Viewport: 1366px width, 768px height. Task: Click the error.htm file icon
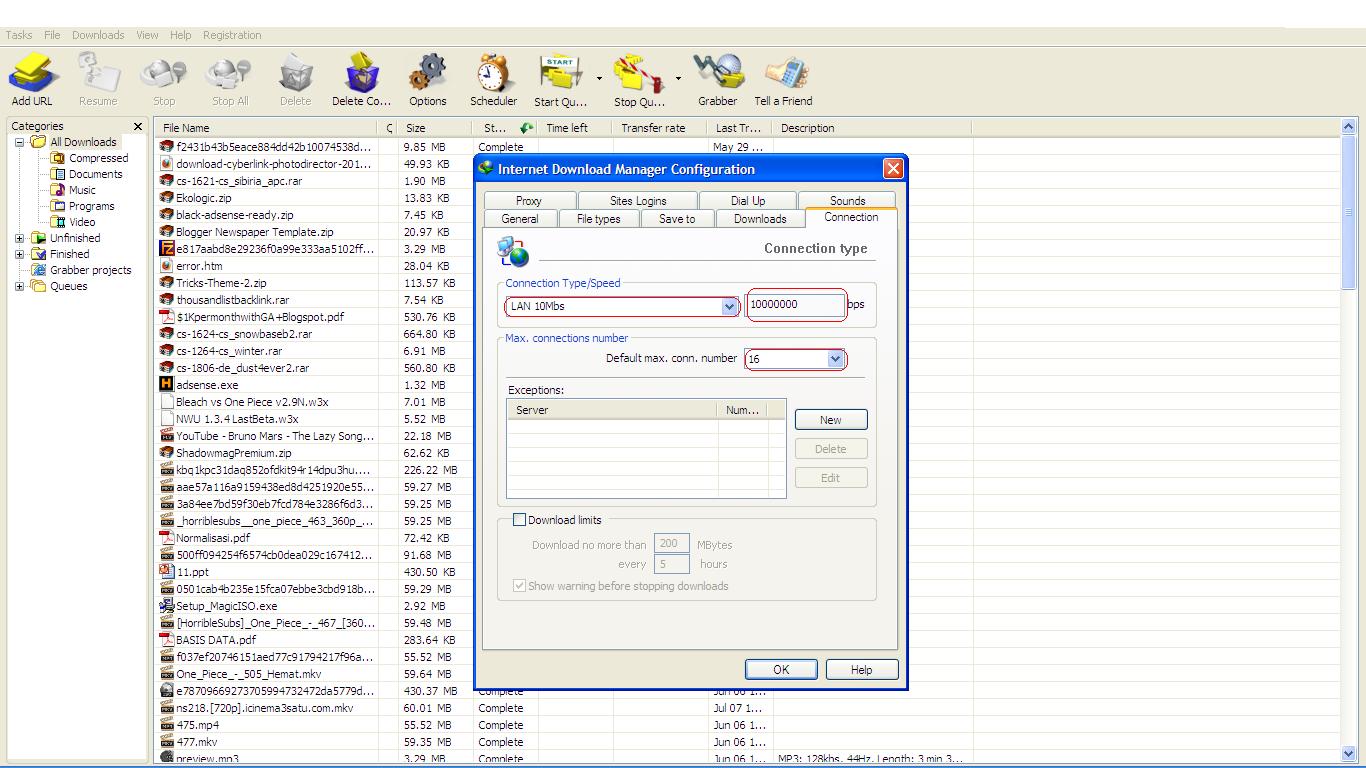(x=167, y=266)
